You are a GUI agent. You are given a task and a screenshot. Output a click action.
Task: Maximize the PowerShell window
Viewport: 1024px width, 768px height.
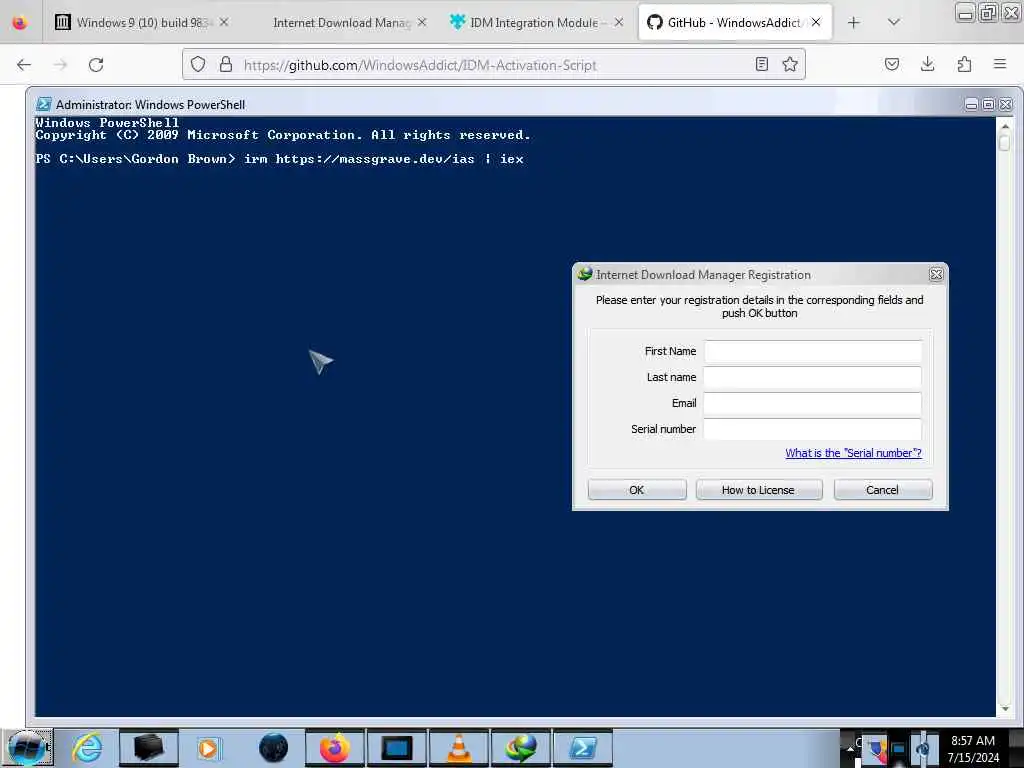988,105
